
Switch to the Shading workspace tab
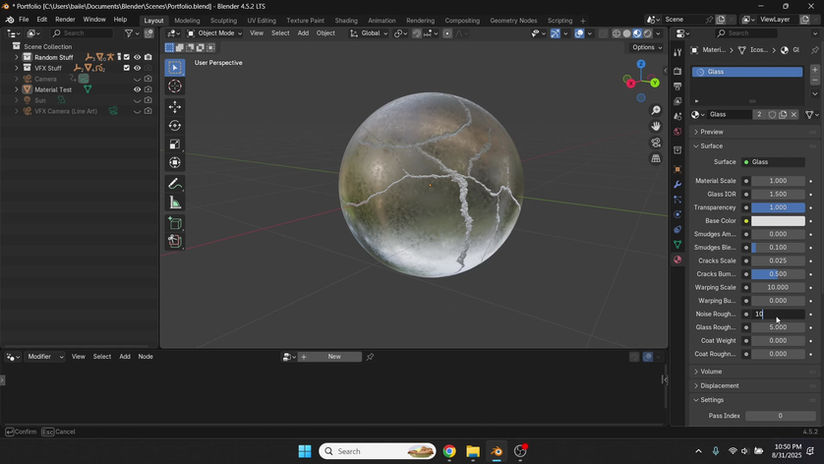pos(346,20)
